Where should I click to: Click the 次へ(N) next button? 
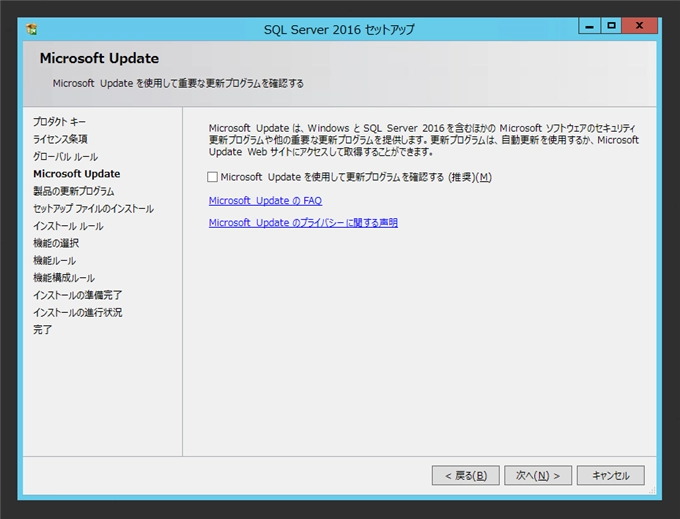pyautogui.click(x=538, y=476)
